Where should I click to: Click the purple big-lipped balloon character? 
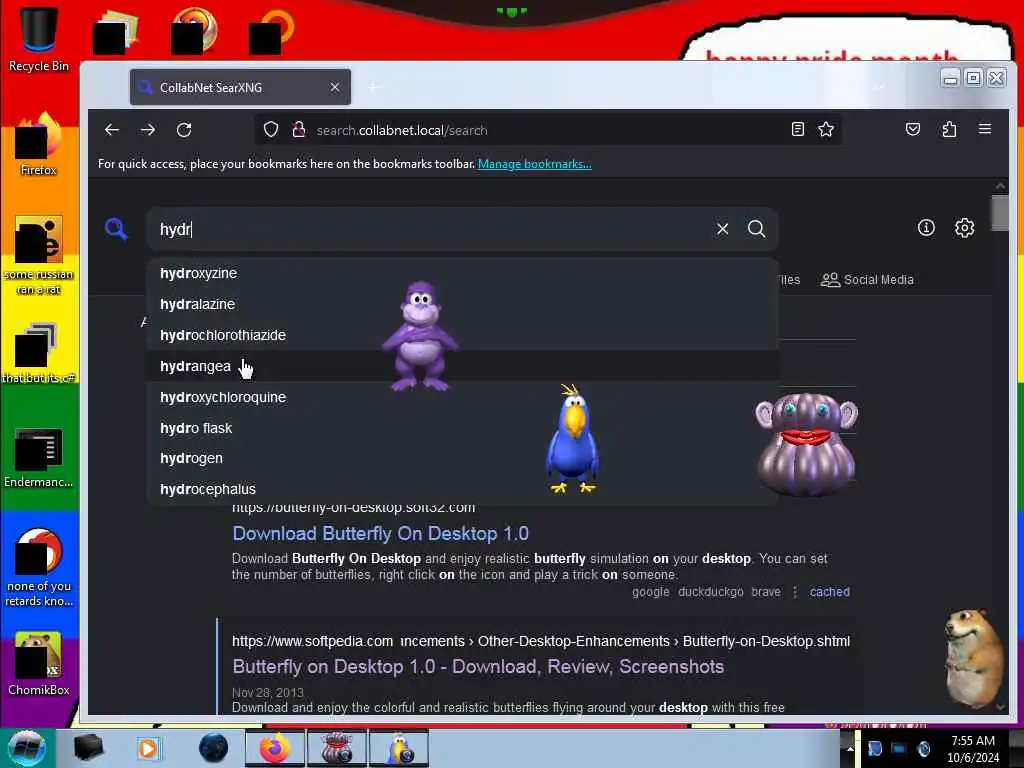tap(807, 445)
